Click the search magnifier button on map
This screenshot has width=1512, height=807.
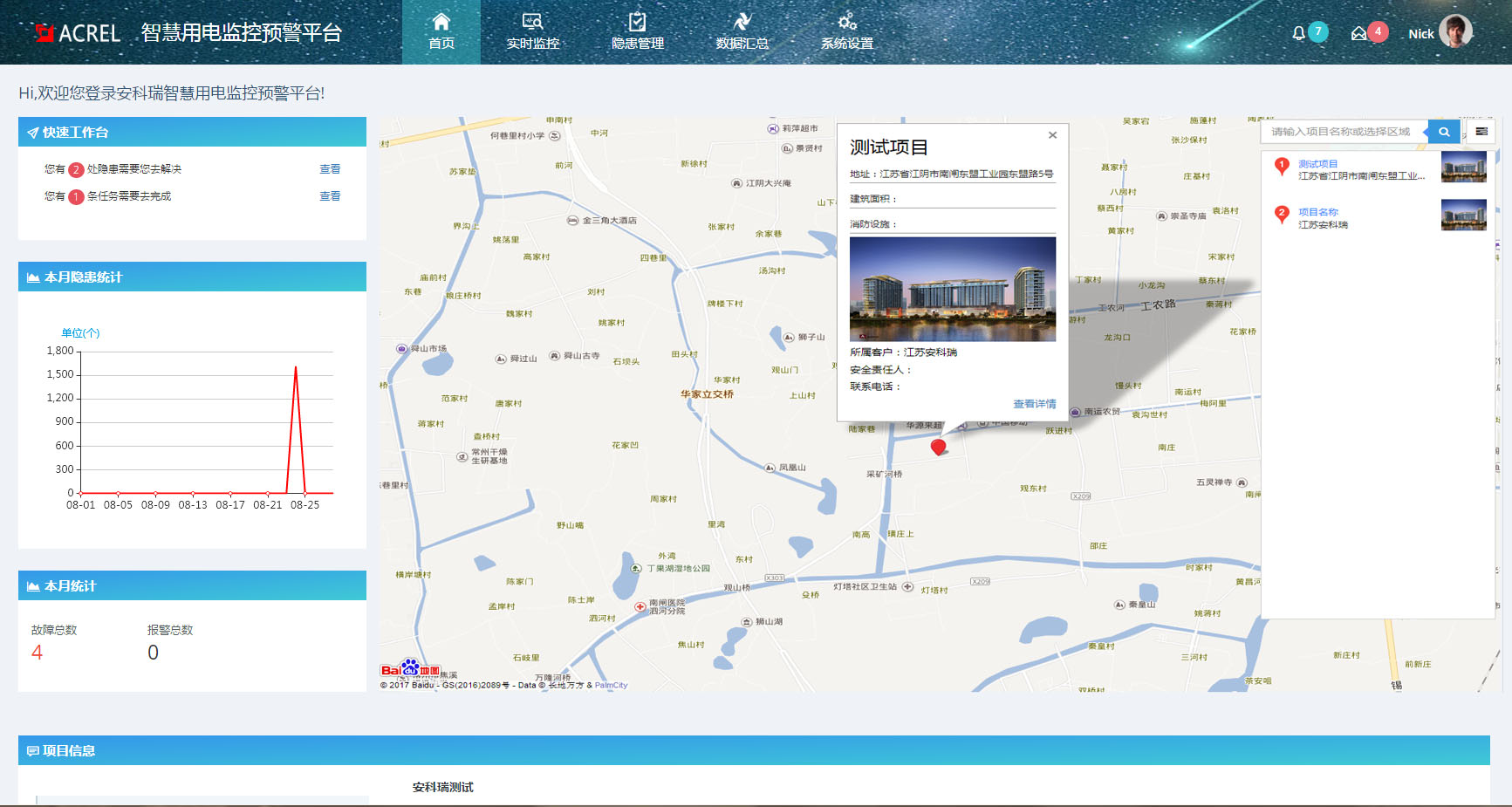click(x=1444, y=132)
